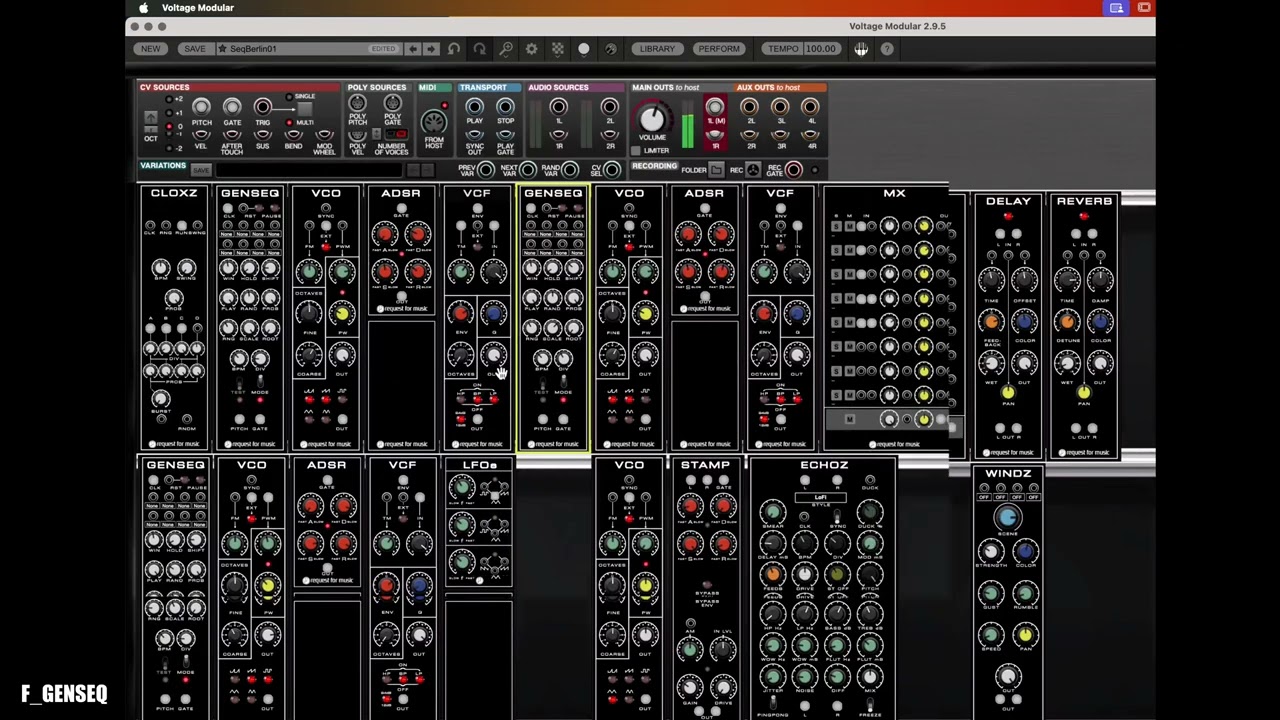Click the purple screen icon in menu bar
1280x720 pixels.
1116,8
